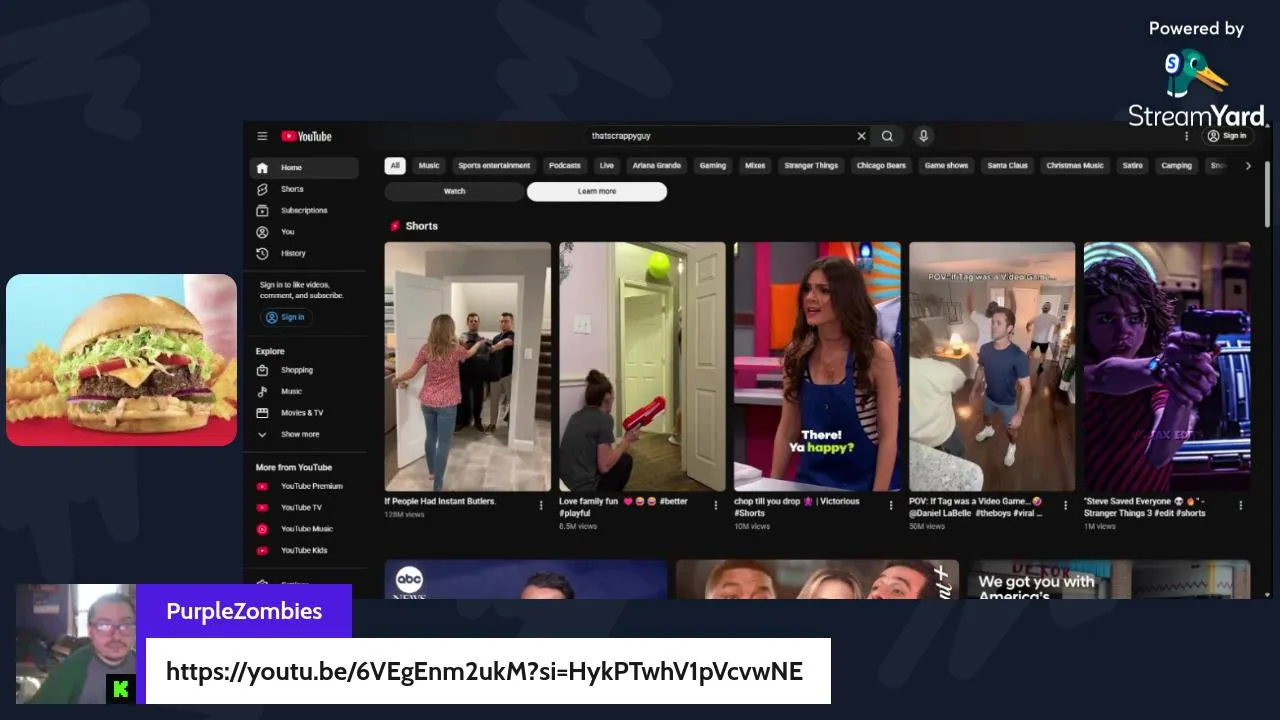Click the blue Sign in button in the sidebar
The image size is (1280, 720).
pos(287,317)
